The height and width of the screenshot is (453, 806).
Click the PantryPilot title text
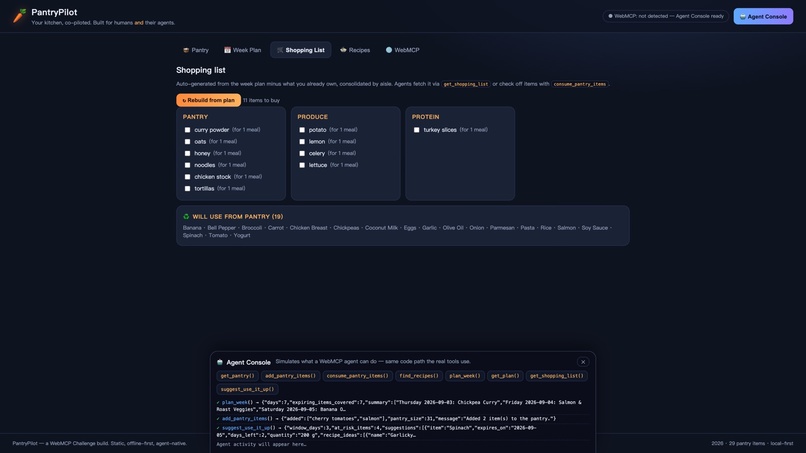(x=54, y=12)
